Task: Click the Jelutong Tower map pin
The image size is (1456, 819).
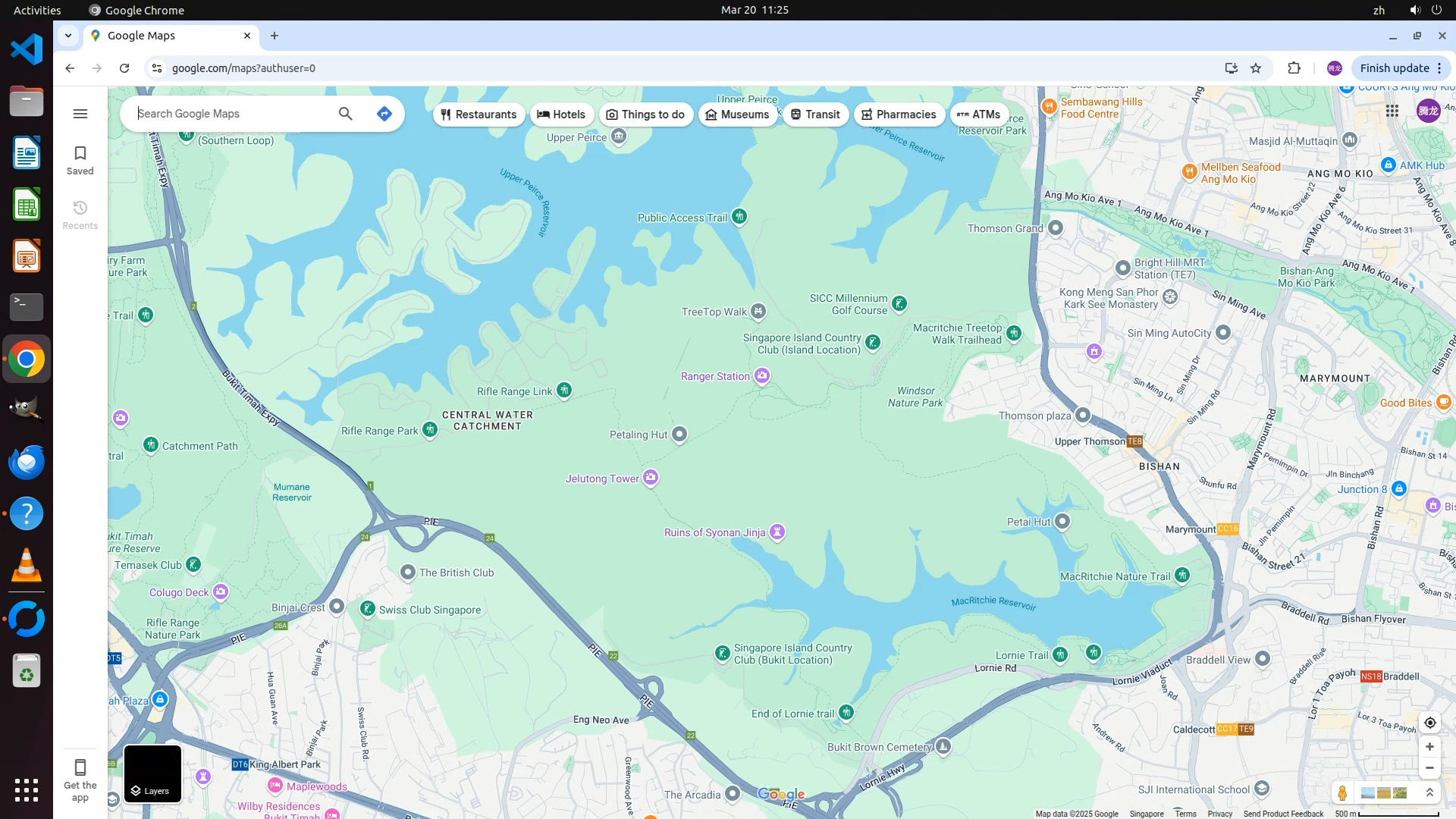Action: pos(651,478)
